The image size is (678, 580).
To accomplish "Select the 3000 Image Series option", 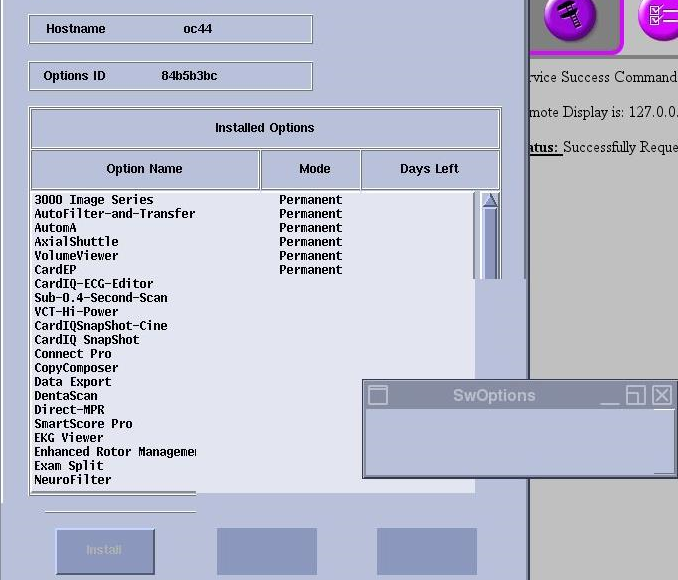I will 94,200.
